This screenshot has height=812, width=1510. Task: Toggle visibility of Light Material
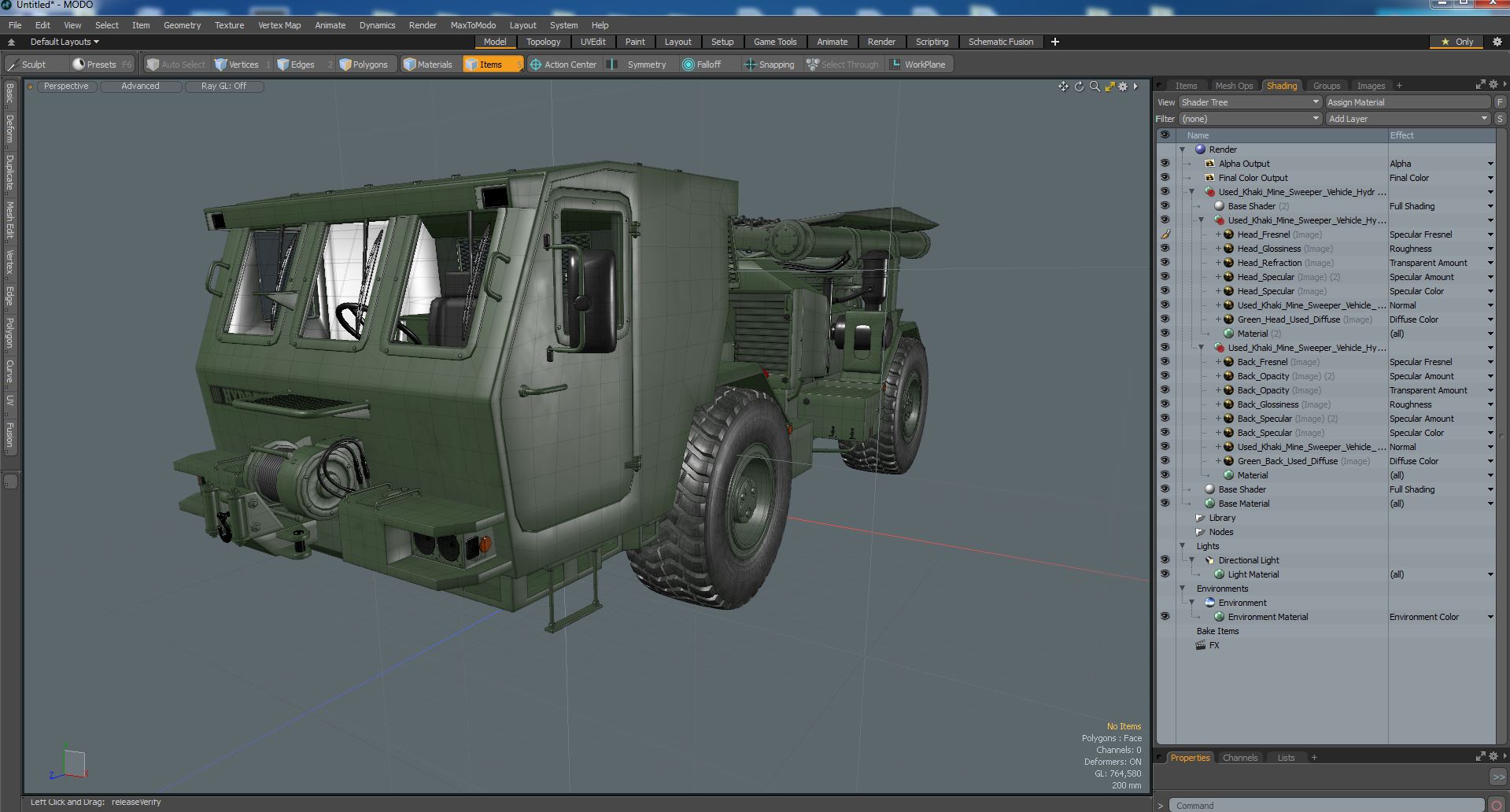1165,574
